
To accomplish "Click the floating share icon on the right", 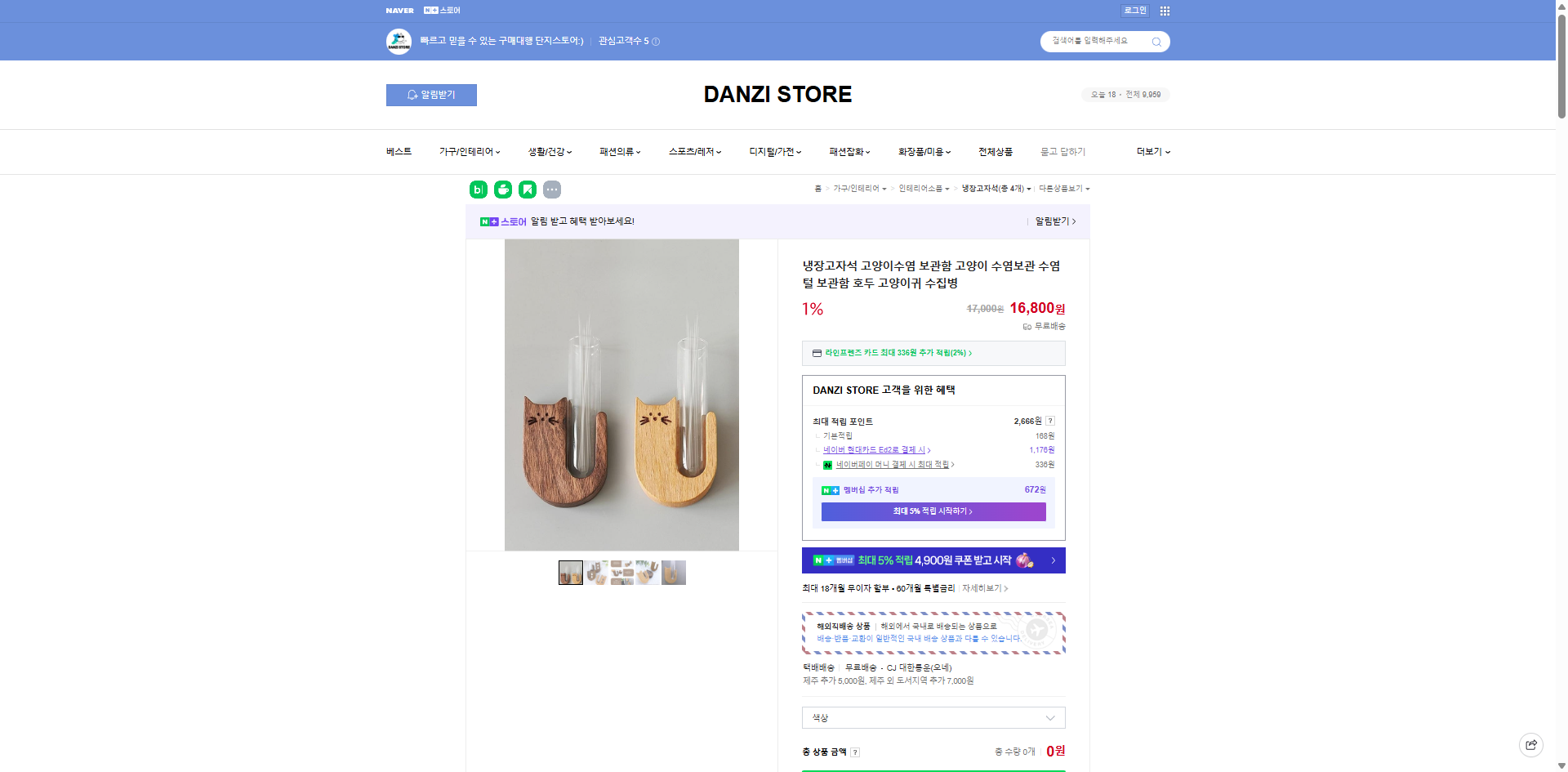I will point(1530,744).
